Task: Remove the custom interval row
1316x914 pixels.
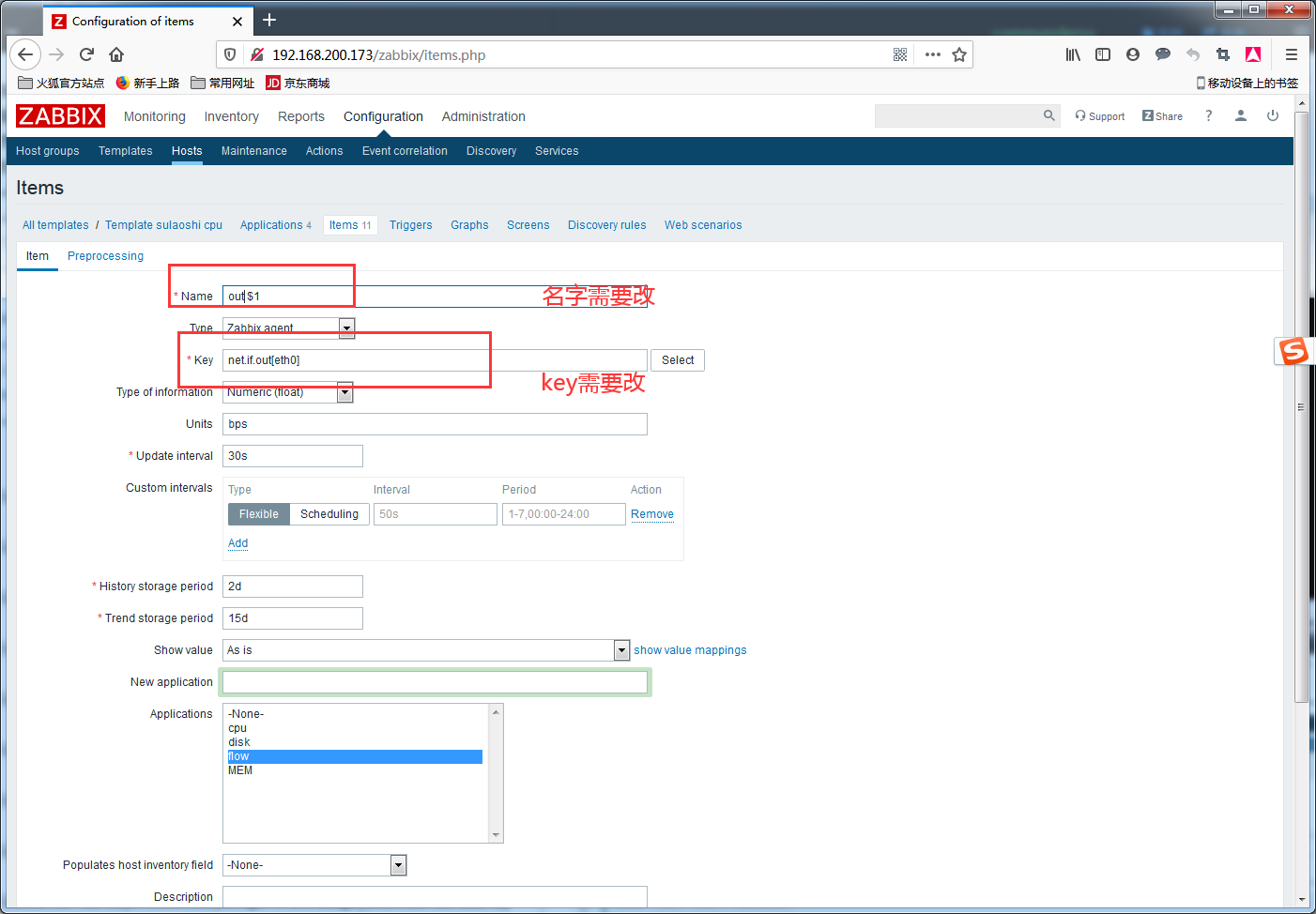Action: tap(652, 514)
